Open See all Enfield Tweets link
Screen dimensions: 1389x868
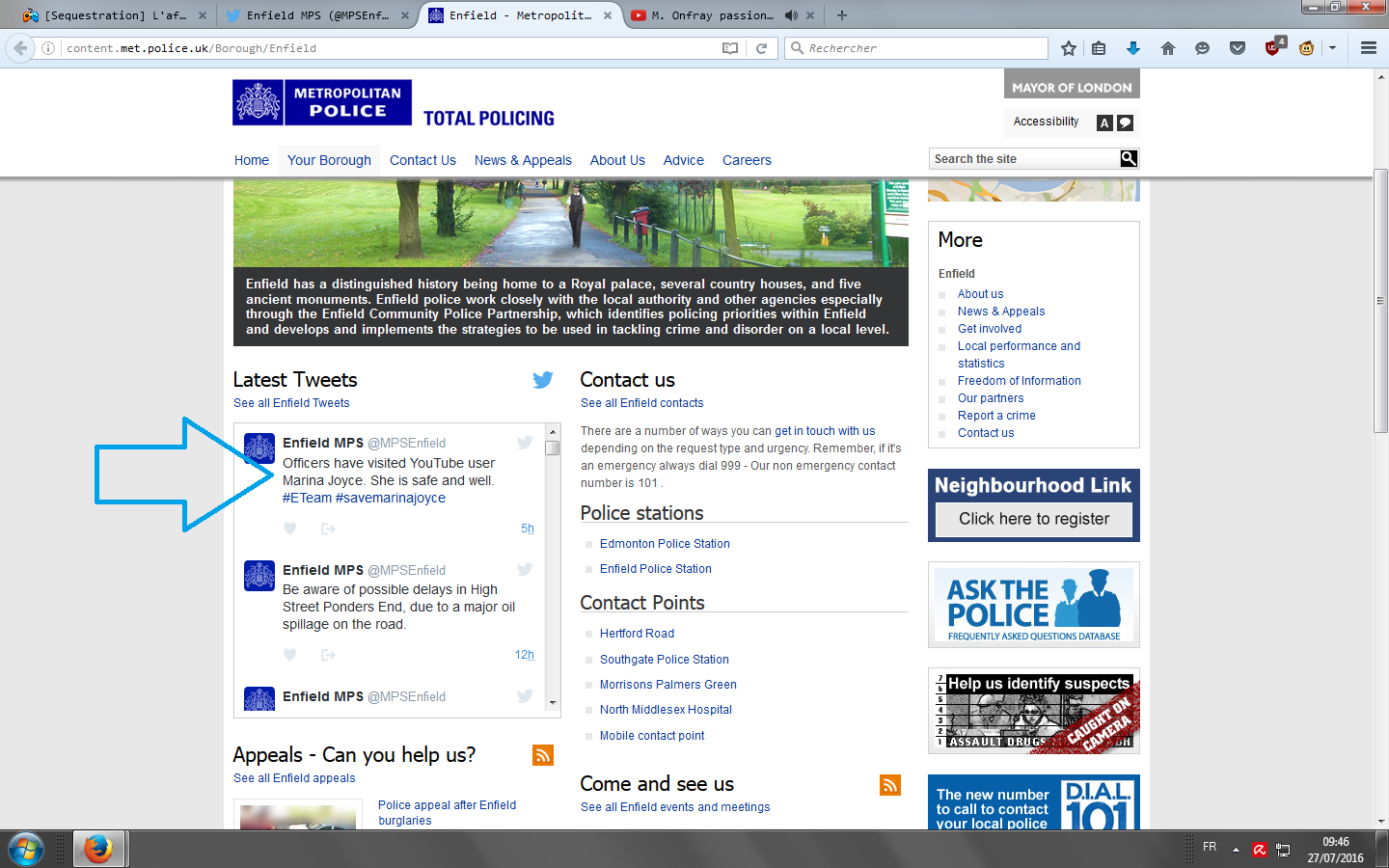291,403
